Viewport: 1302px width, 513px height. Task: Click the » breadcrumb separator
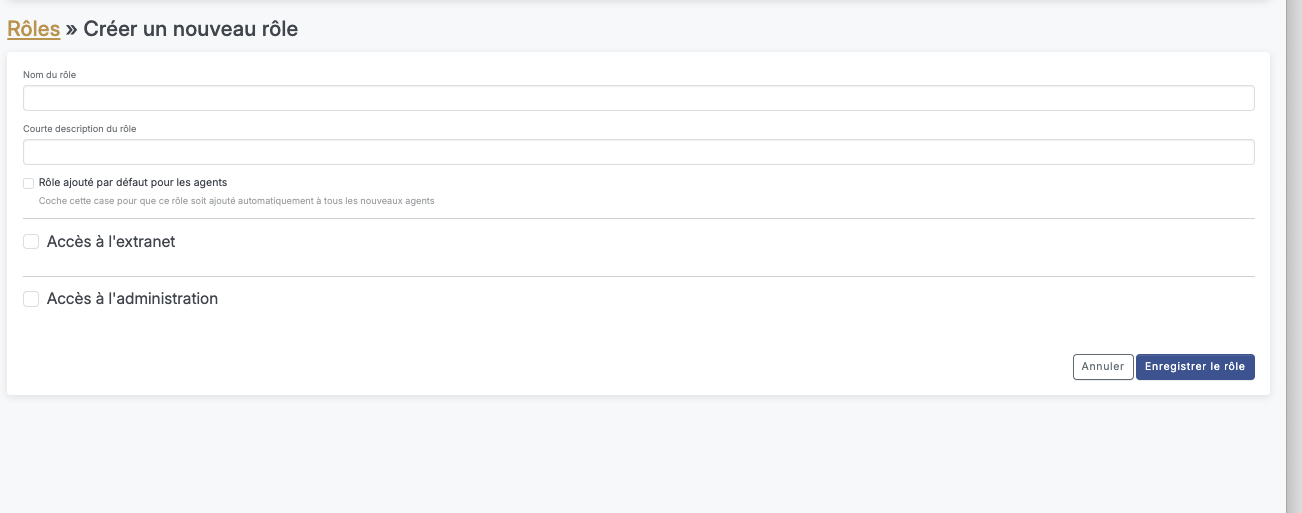coord(71,29)
